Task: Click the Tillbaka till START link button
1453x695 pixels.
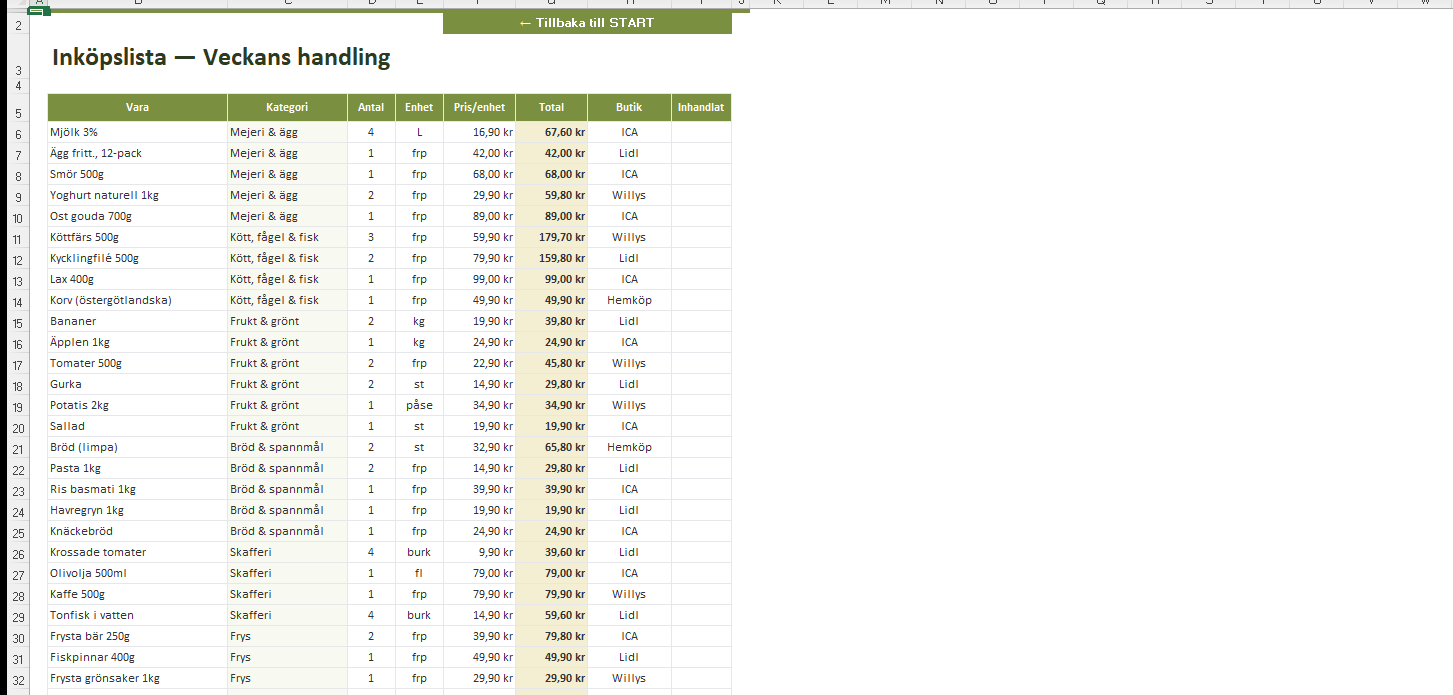Action: (587, 22)
